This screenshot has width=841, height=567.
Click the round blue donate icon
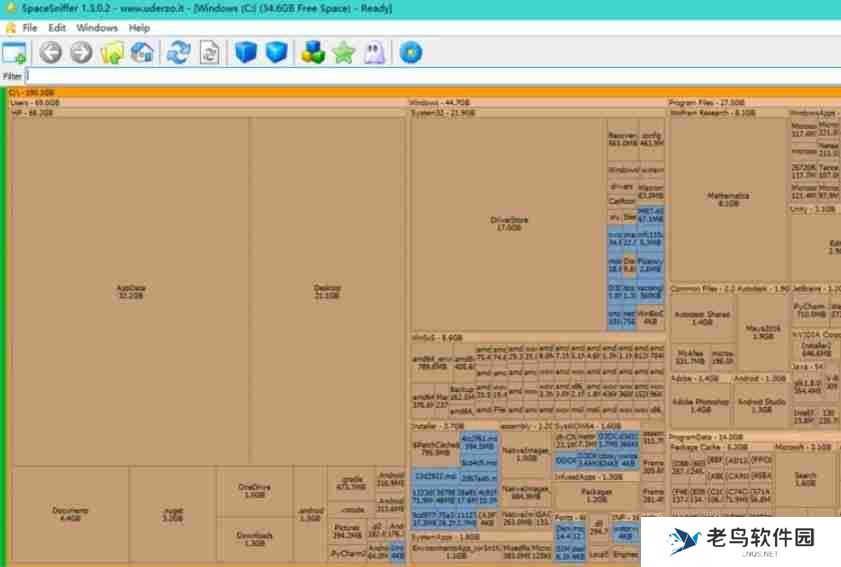coord(410,53)
